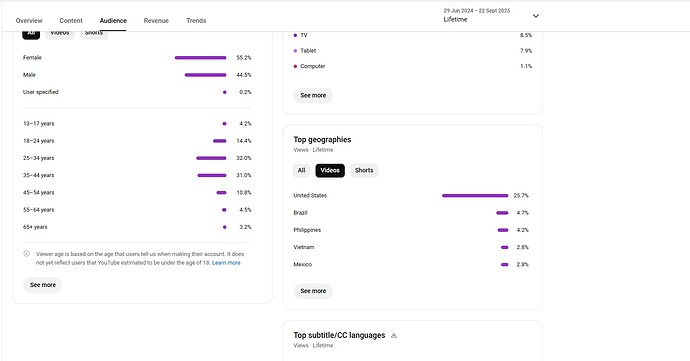Open the Trends tab
Image resolution: width=690 pixels, height=361 pixels.
click(196, 21)
